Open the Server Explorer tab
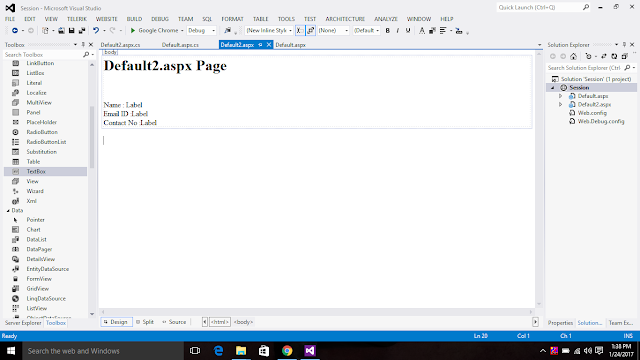The height and width of the screenshot is (360, 640). pos(23,323)
